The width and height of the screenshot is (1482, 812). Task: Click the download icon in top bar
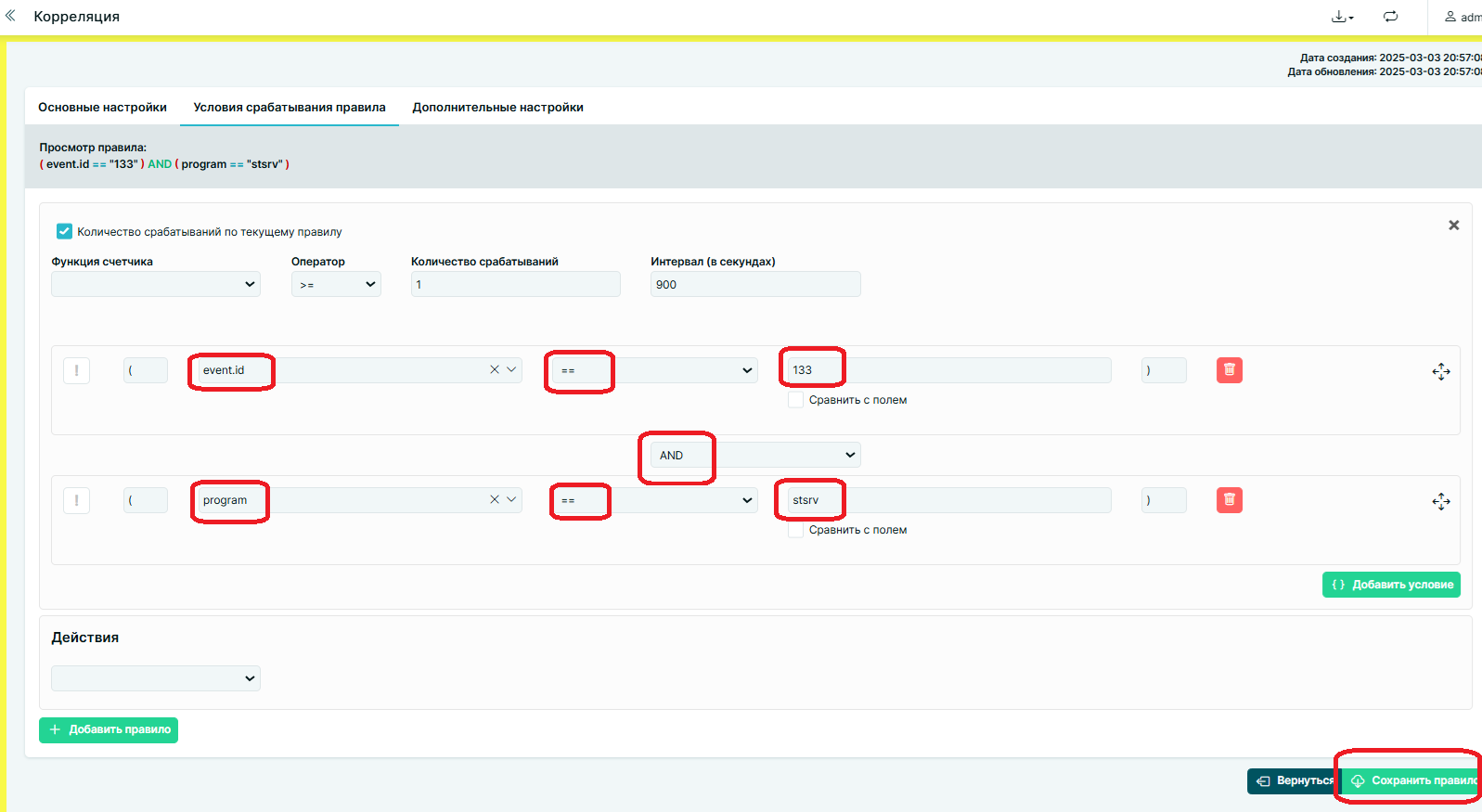pos(1341,17)
